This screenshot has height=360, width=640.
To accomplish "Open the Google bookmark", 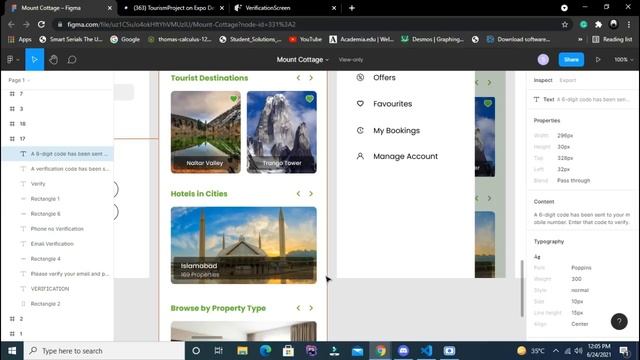I will (125, 39).
